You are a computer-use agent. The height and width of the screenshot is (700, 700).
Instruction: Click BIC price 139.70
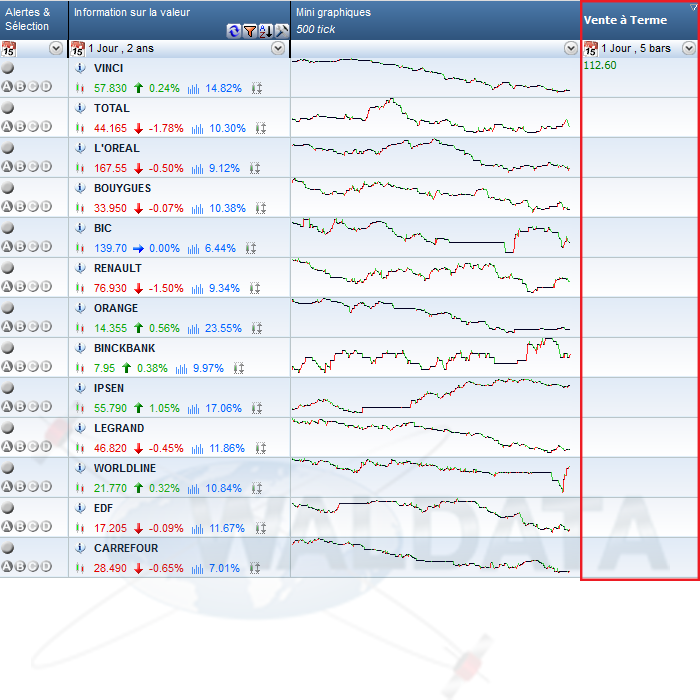pyautogui.click(x=110, y=249)
